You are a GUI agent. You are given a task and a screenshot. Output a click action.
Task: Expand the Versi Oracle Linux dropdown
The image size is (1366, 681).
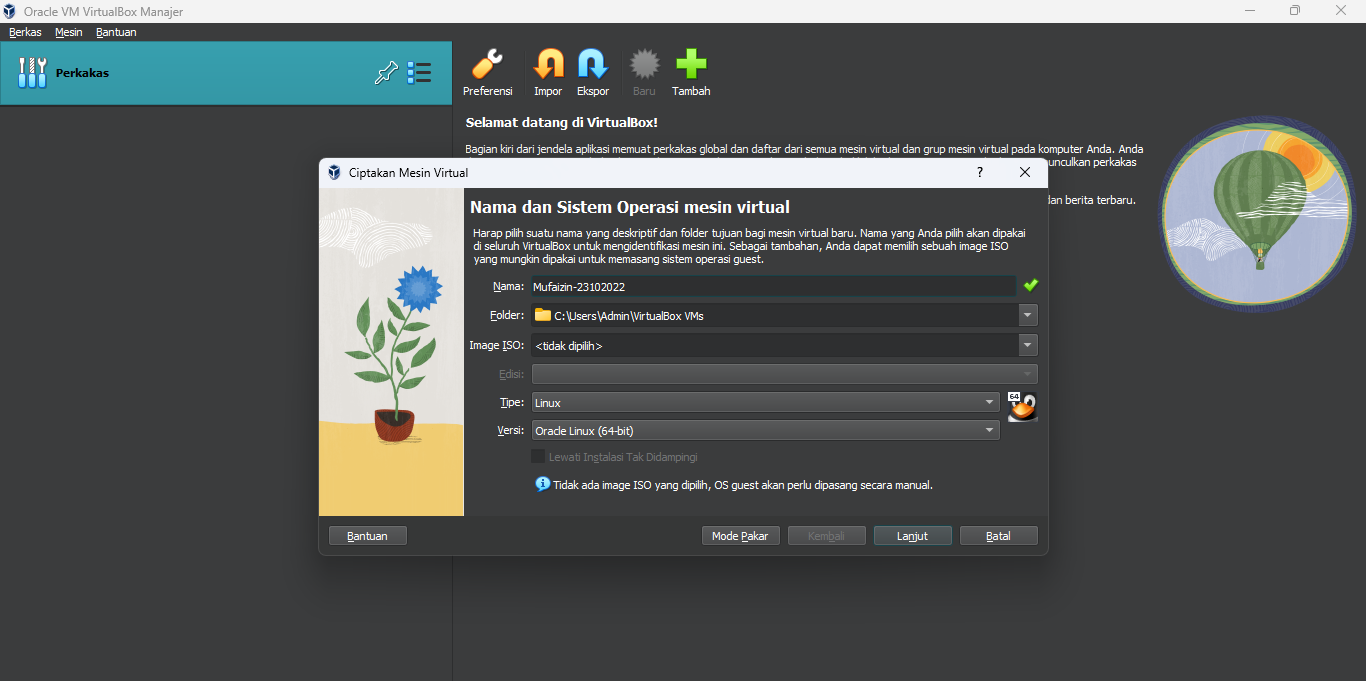coord(766,430)
